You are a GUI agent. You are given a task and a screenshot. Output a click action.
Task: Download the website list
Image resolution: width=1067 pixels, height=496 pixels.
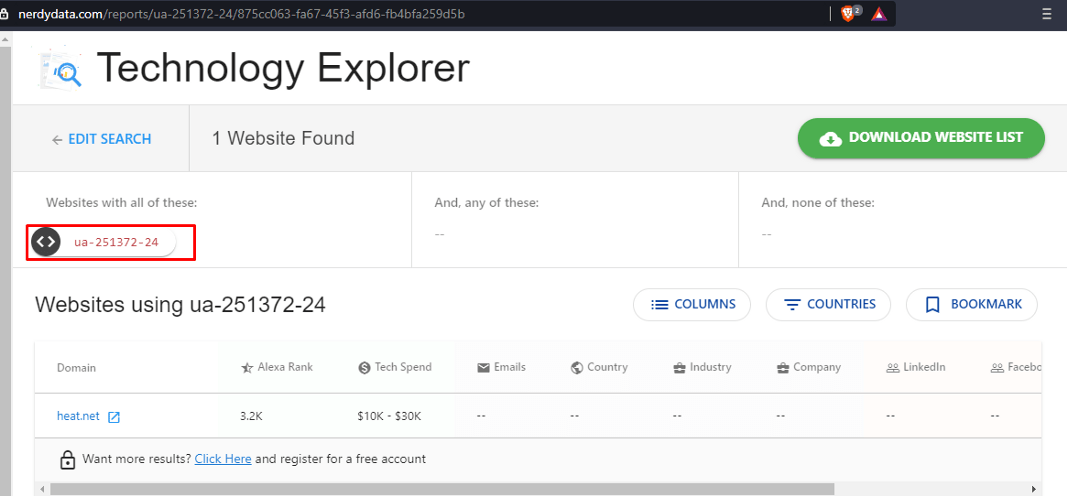coord(921,138)
